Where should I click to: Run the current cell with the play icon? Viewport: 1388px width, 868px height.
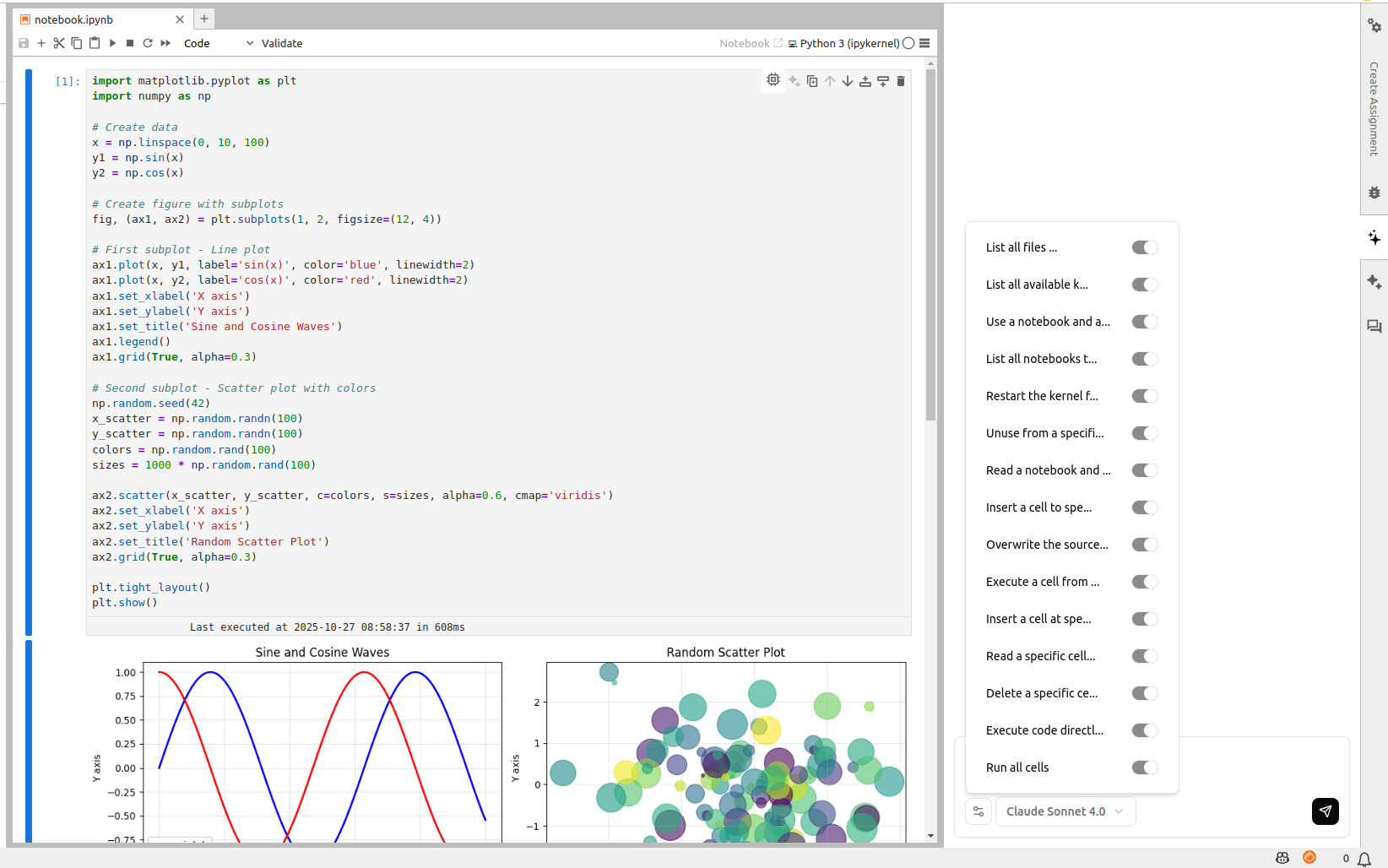112,43
